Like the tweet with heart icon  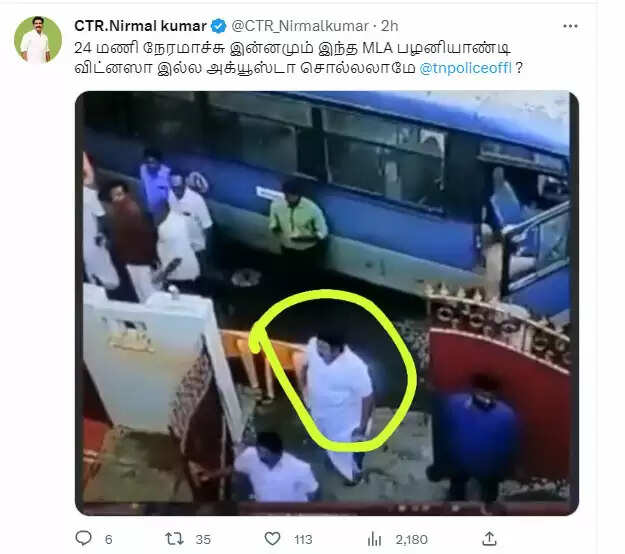273,539
